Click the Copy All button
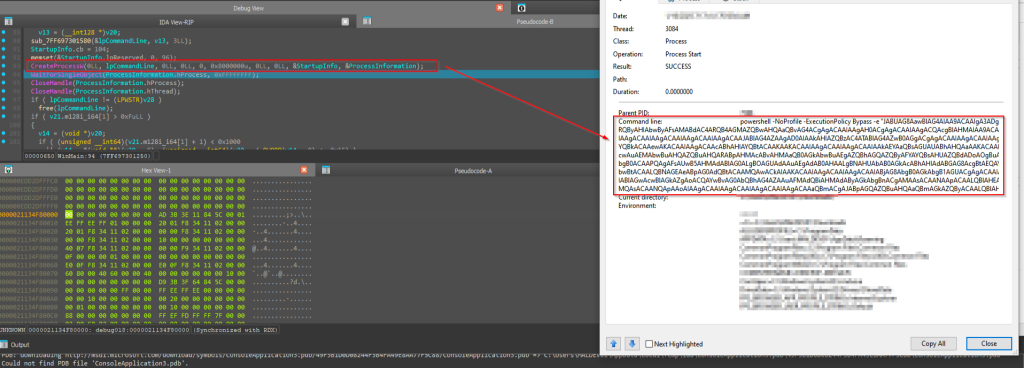This screenshot has width=1024, height=368. tap(934, 343)
